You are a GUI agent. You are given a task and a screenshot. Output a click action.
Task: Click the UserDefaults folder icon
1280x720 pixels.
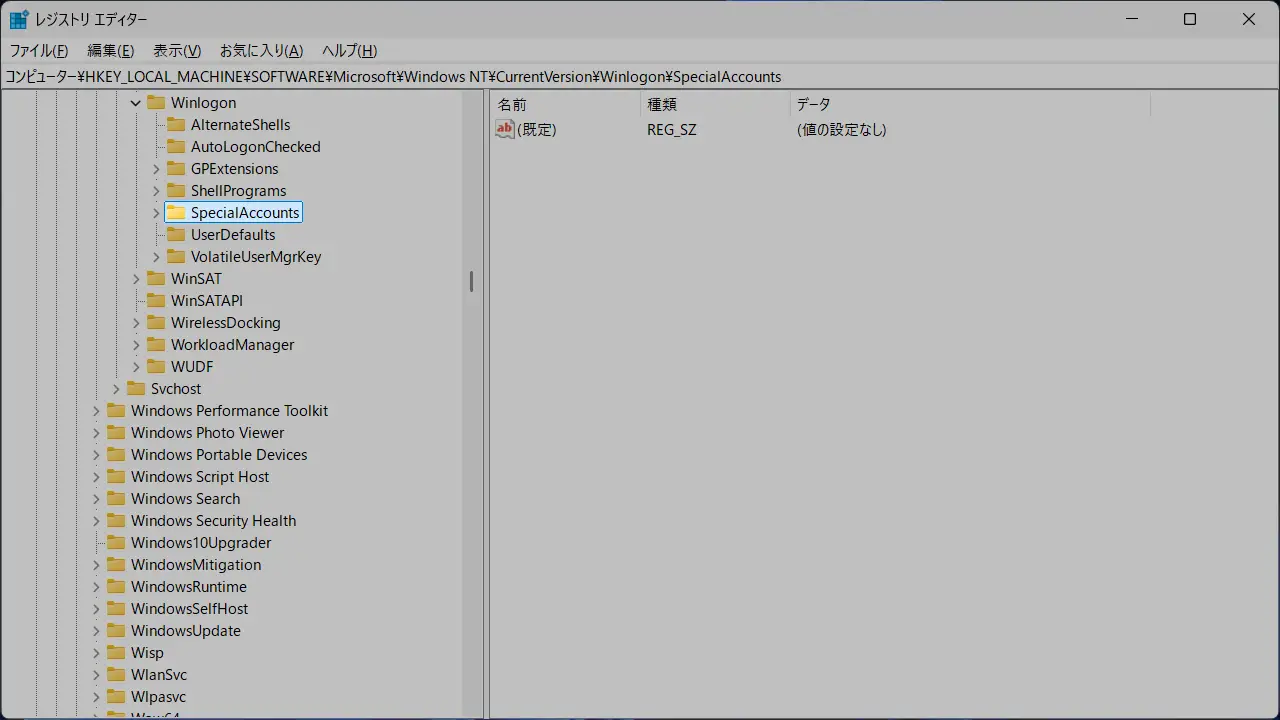click(x=176, y=235)
